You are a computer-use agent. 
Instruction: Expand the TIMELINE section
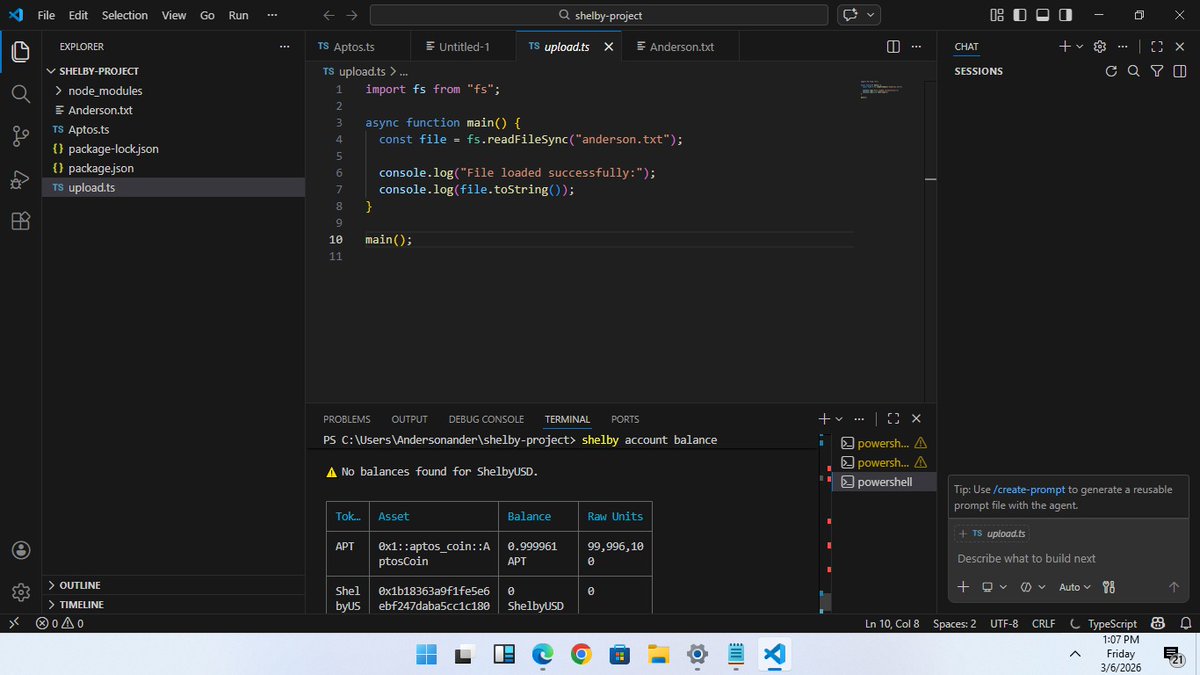[x=172, y=604]
